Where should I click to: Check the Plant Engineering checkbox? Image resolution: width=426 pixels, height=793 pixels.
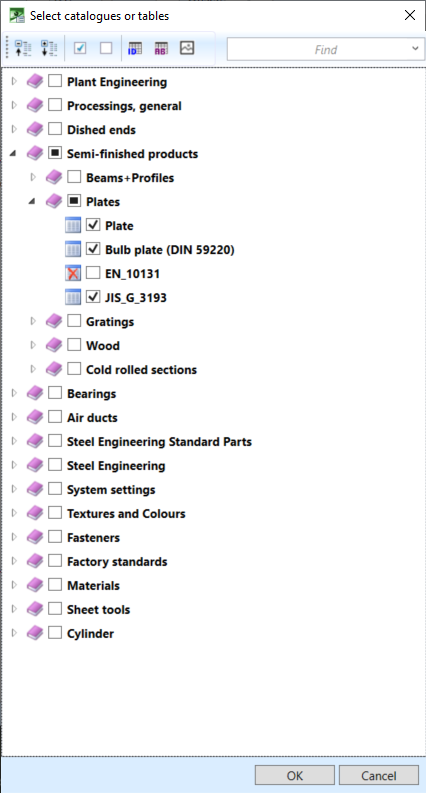[55, 81]
